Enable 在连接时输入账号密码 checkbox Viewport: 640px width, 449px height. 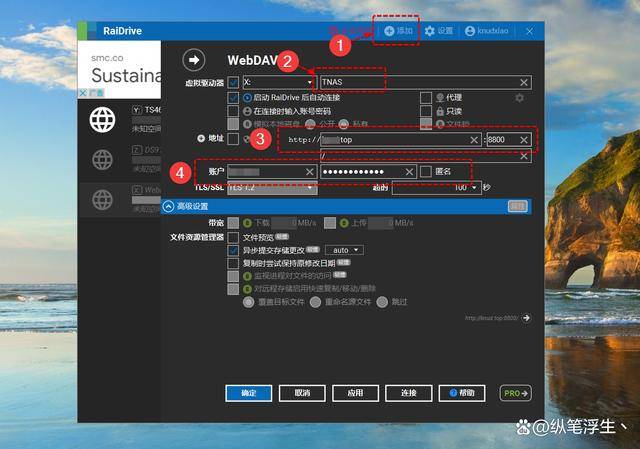[x=233, y=111]
